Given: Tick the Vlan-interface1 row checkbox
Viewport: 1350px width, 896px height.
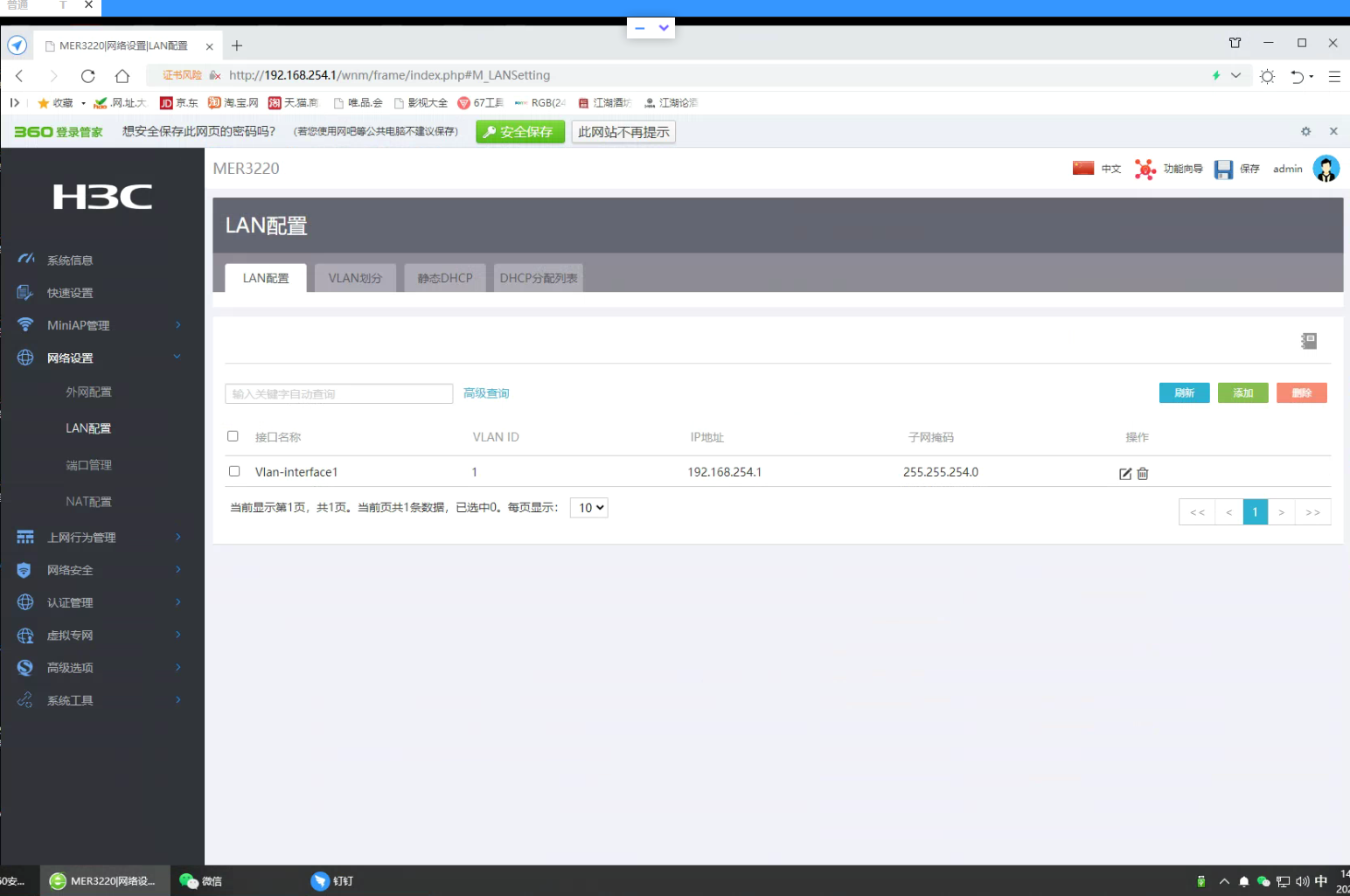Looking at the screenshot, I should tap(234, 471).
